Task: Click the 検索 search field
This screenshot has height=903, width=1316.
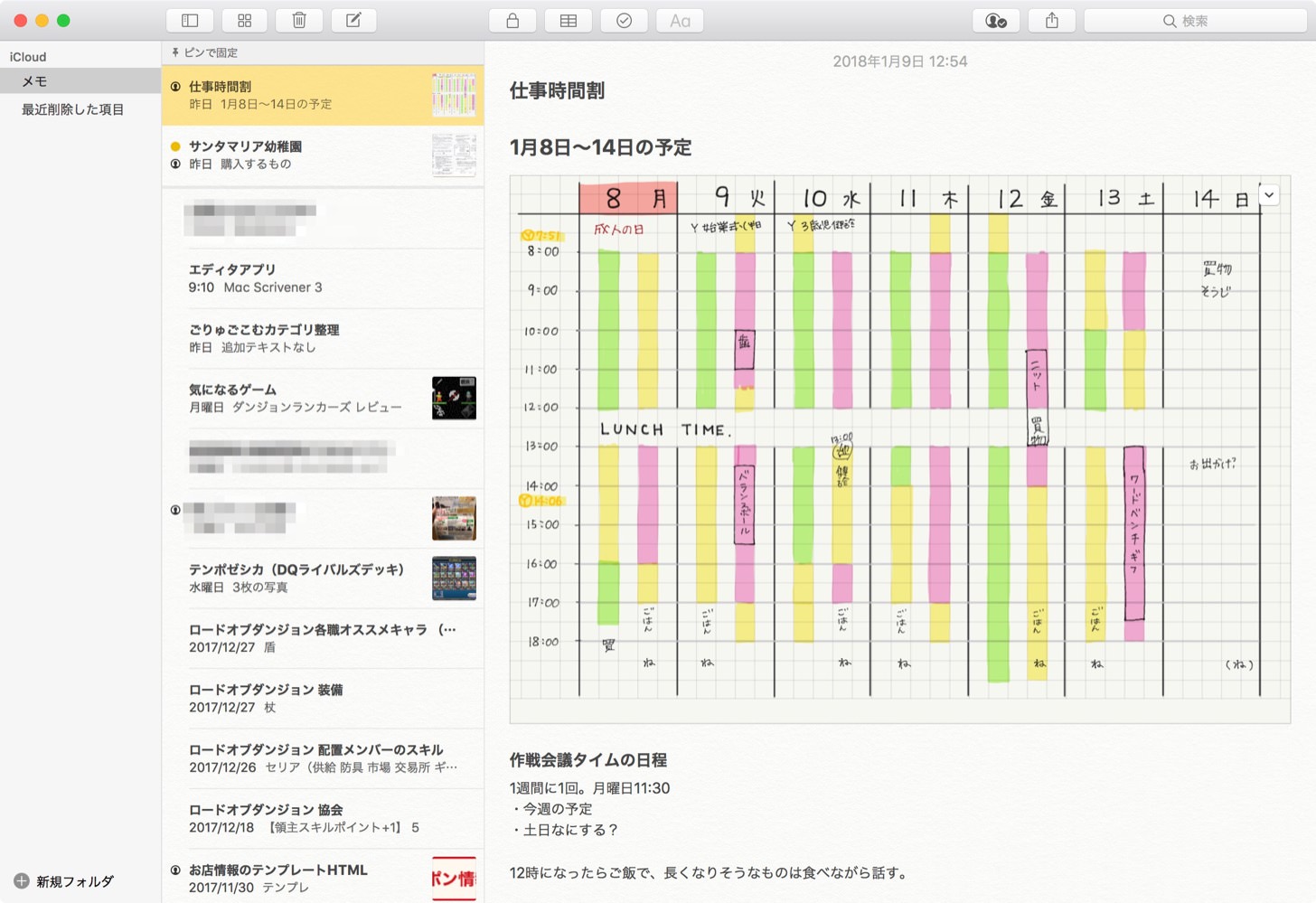Action: pos(1195,21)
